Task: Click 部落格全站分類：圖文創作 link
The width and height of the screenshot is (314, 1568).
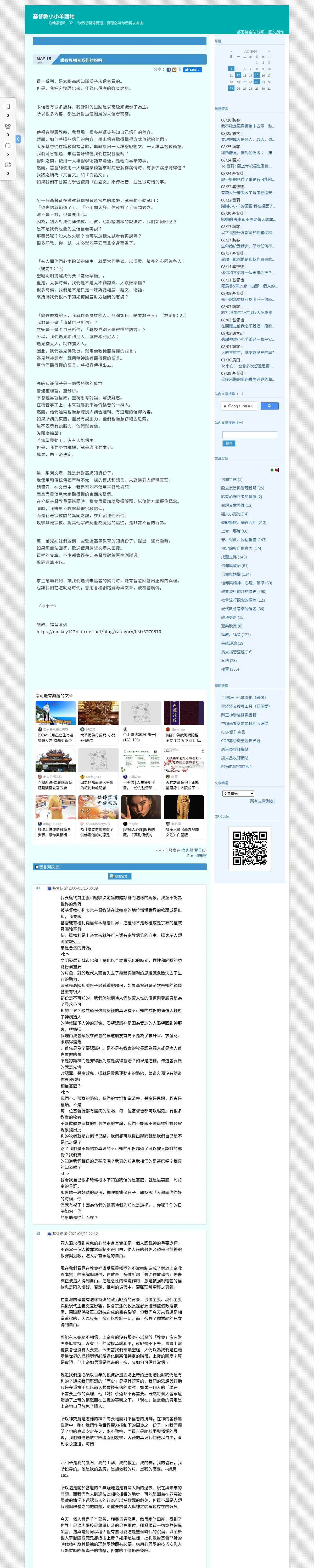Action: (x=260, y=32)
